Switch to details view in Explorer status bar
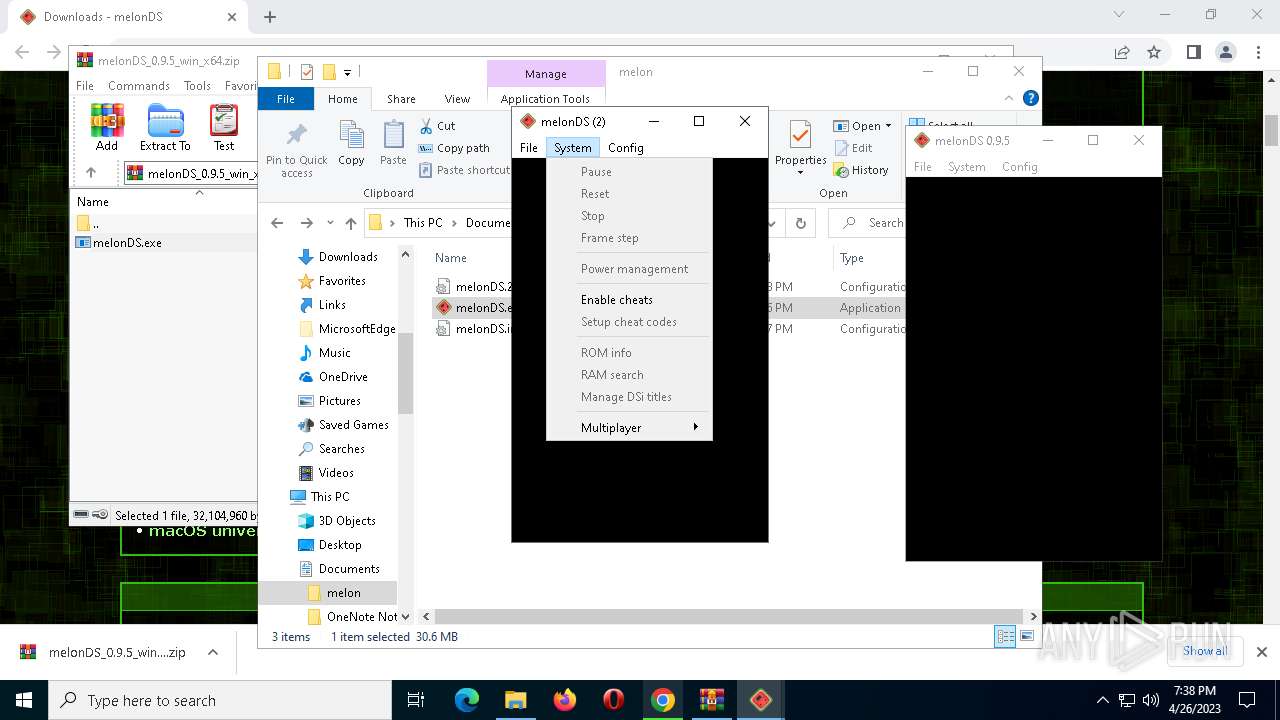The image size is (1280, 720). coord(1005,637)
